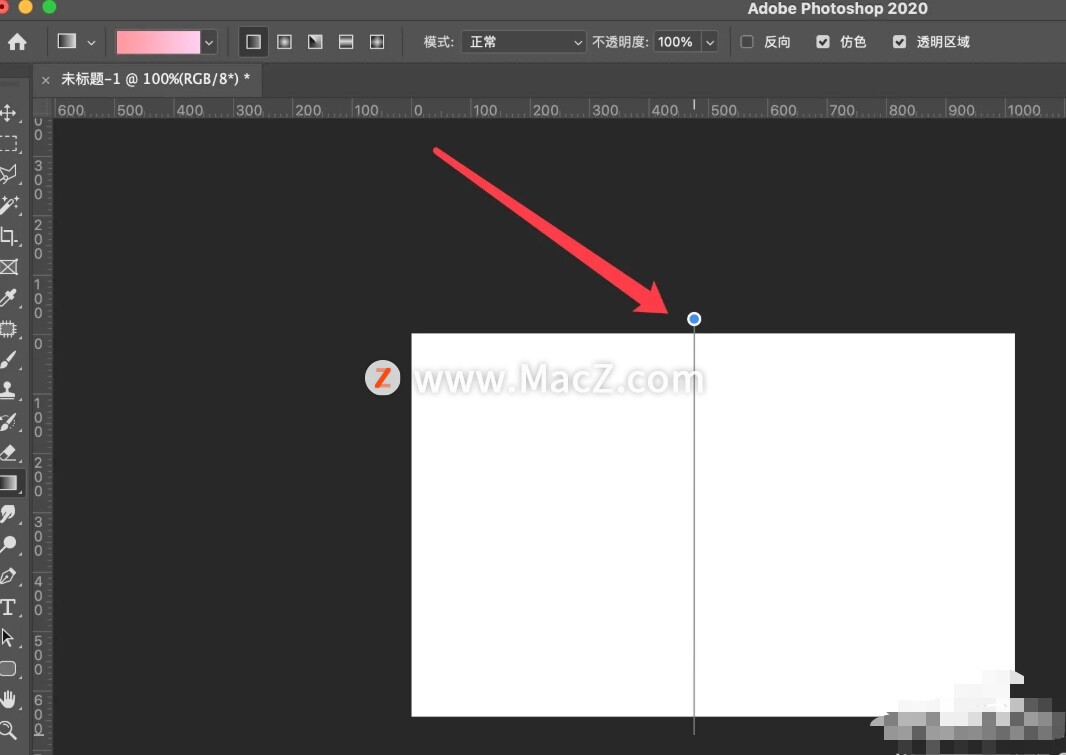Image resolution: width=1066 pixels, height=755 pixels.
Task: Choose Linear Gradient style
Action: (253, 42)
